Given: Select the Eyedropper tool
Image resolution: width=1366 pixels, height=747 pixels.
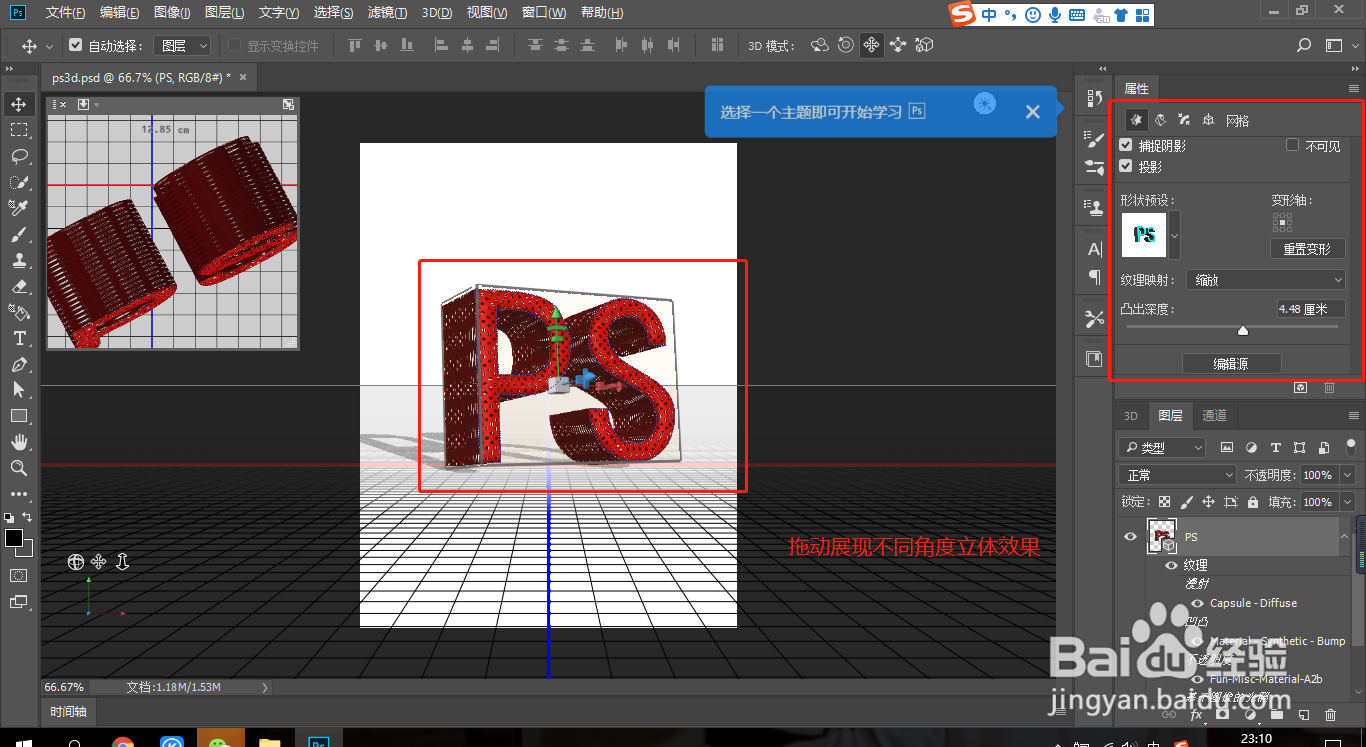Looking at the screenshot, I should pos(19,208).
